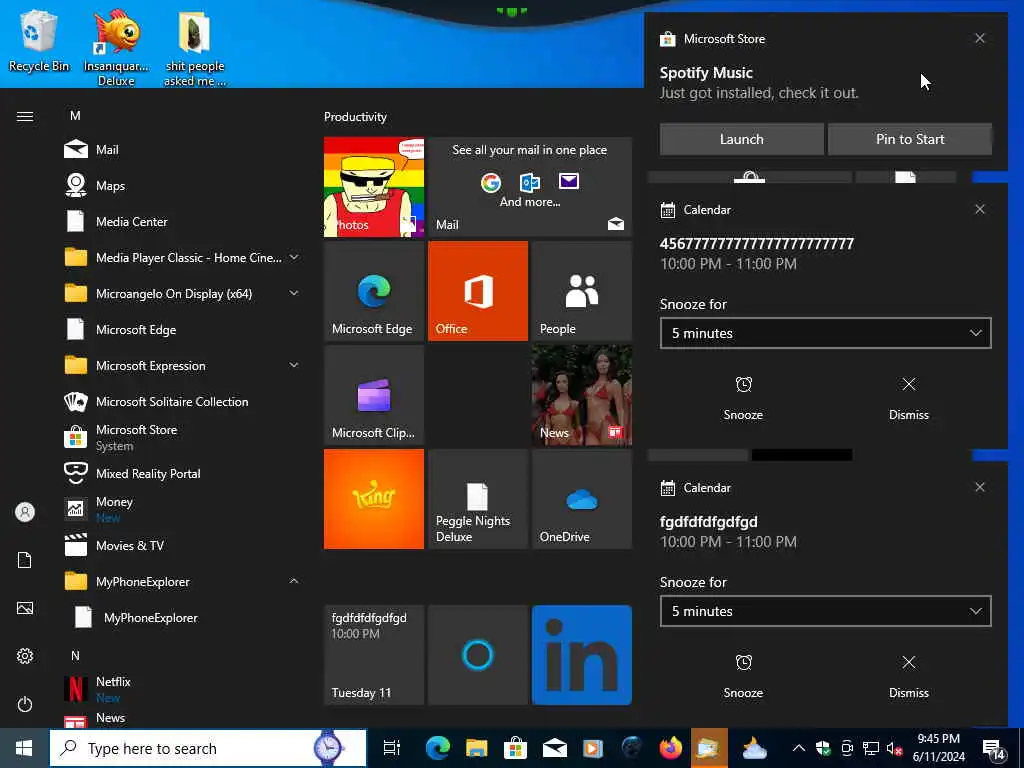Open Windows Security tray icon
The width and height of the screenshot is (1024, 768).
click(823, 748)
